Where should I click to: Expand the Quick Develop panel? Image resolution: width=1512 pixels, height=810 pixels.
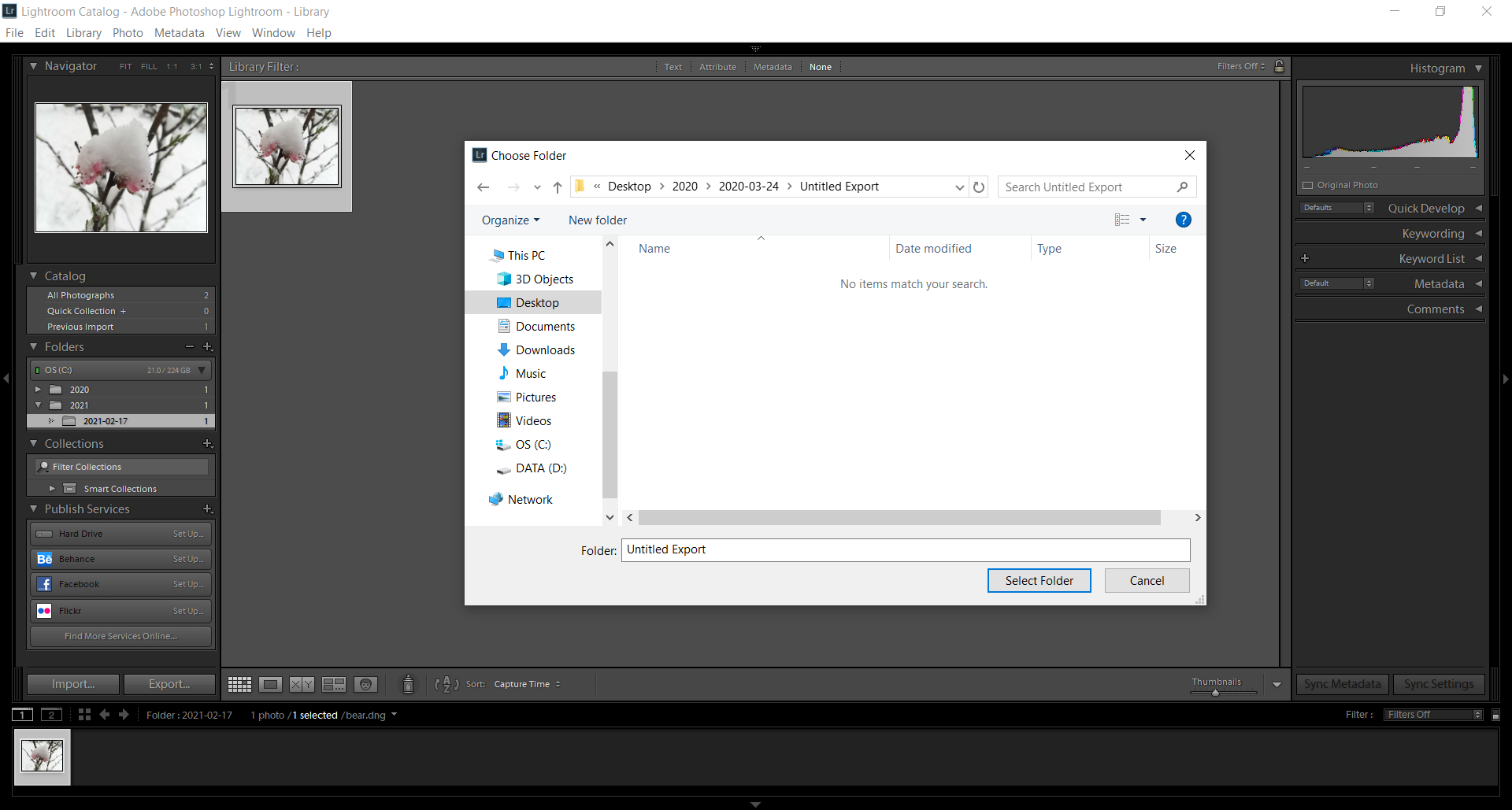coord(1478,209)
